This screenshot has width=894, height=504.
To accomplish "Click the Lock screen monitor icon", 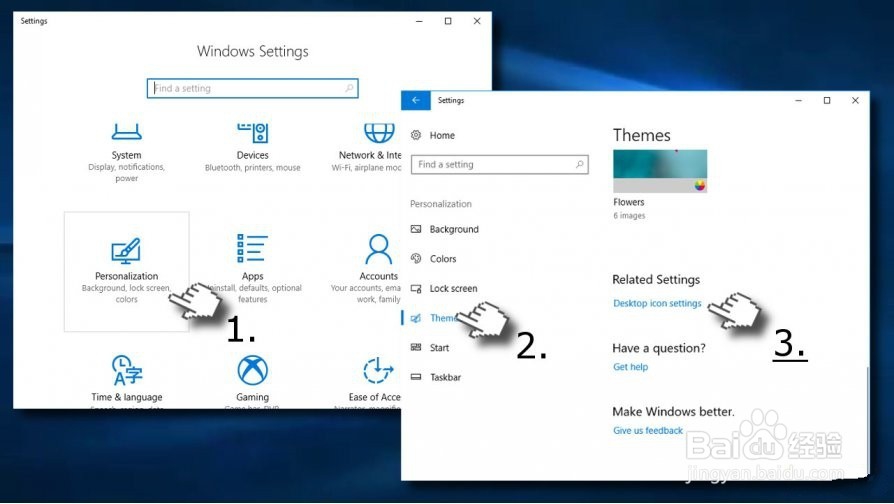I will pyautogui.click(x=416, y=288).
